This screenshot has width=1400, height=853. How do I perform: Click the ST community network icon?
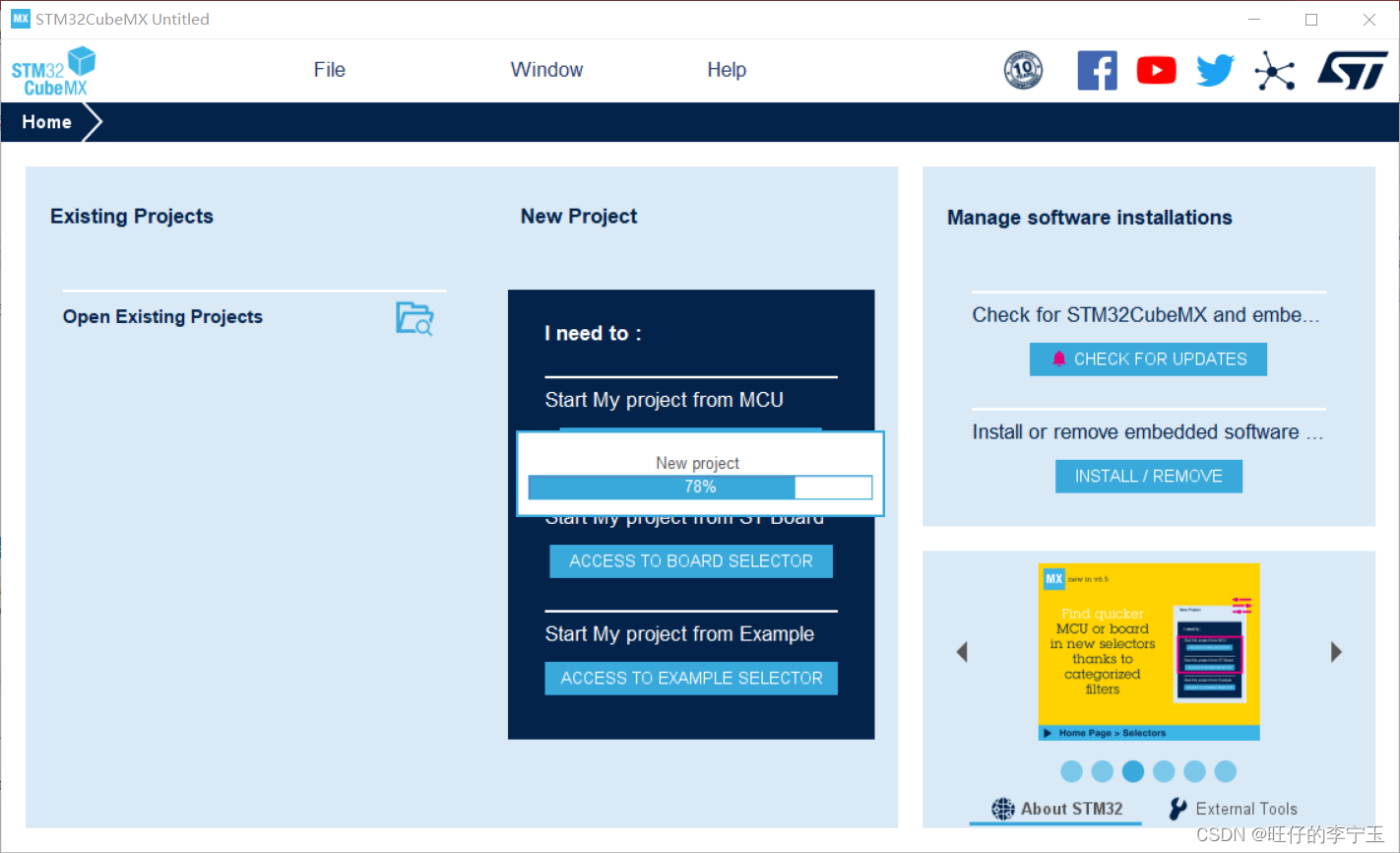pyautogui.click(x=1275, y=71)
